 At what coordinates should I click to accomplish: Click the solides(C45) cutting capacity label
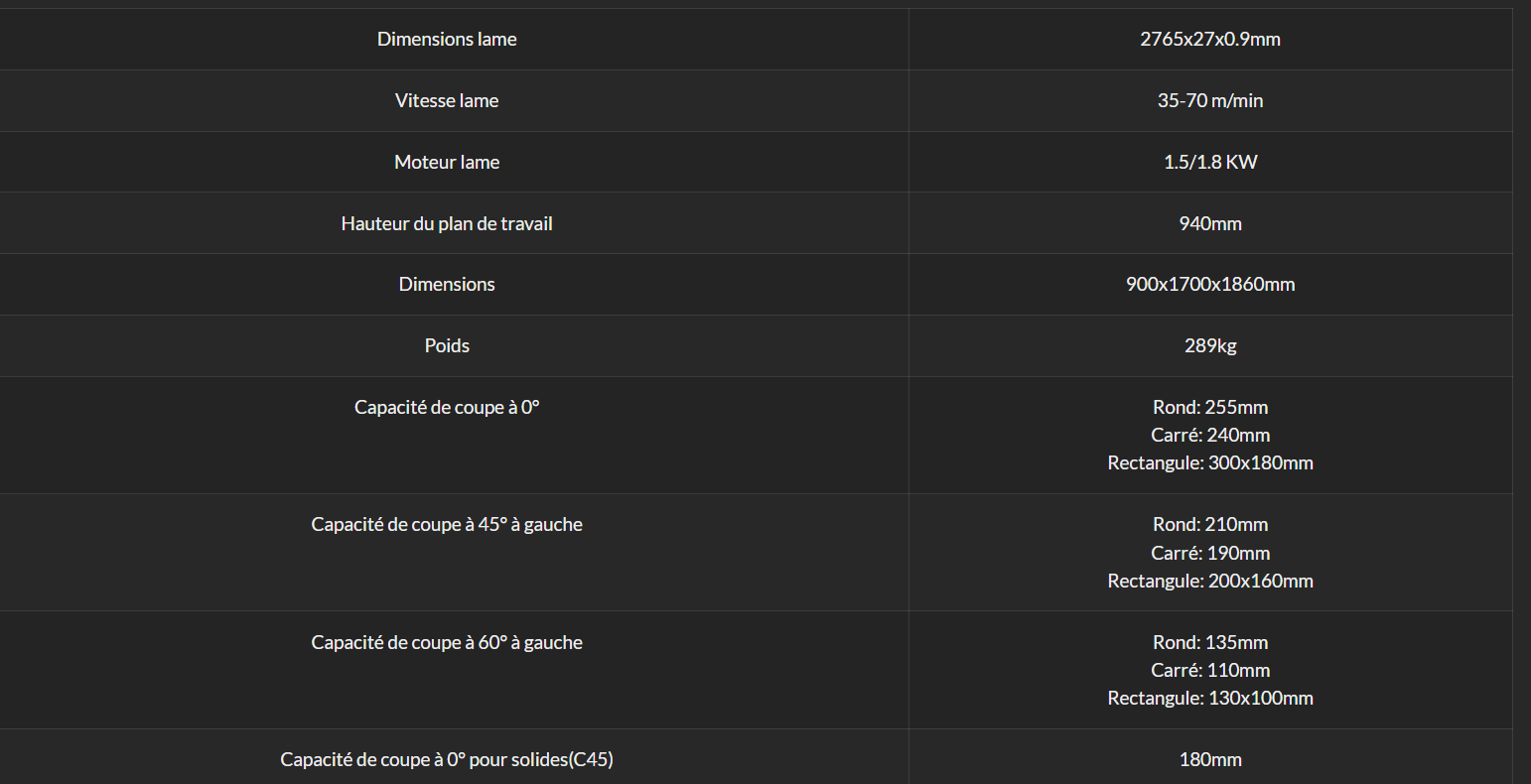pos(447,759)
